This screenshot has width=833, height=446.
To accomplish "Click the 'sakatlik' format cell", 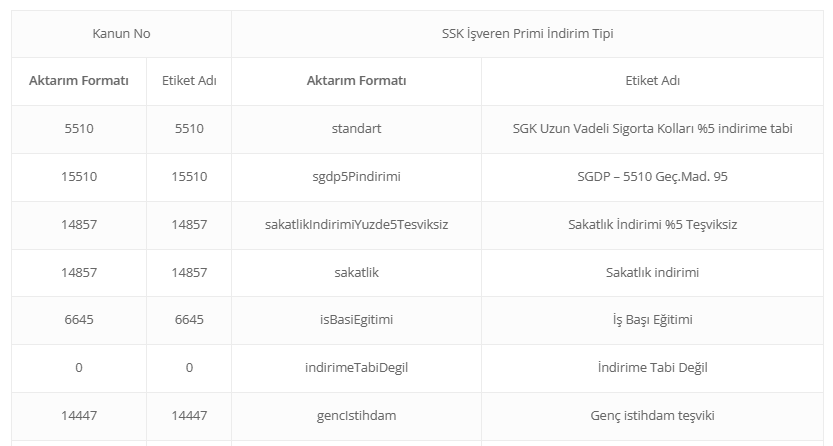I will (356, 272).
